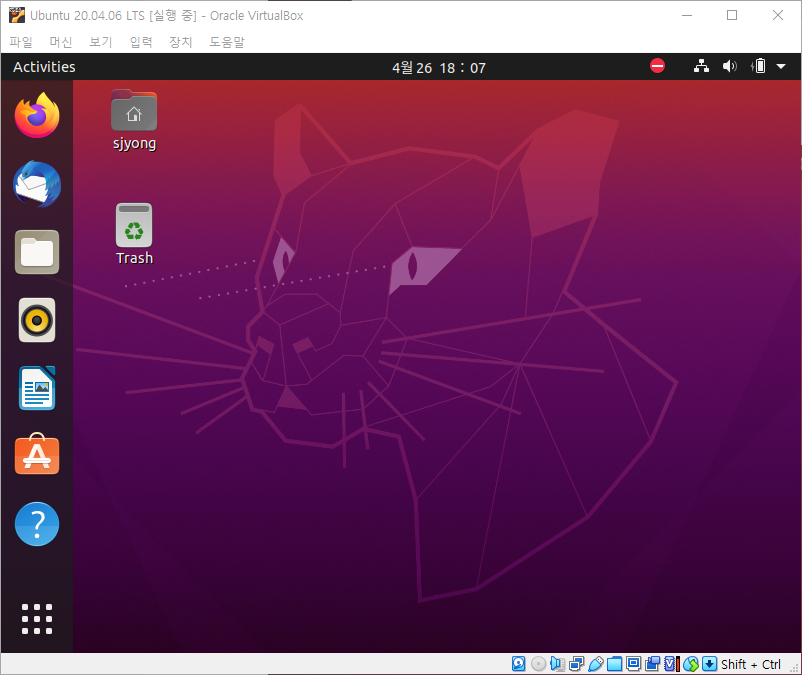Viewport: 802px width, 675px height.
Task: Open the 장치 menu
Action: [x=181, y=42]
